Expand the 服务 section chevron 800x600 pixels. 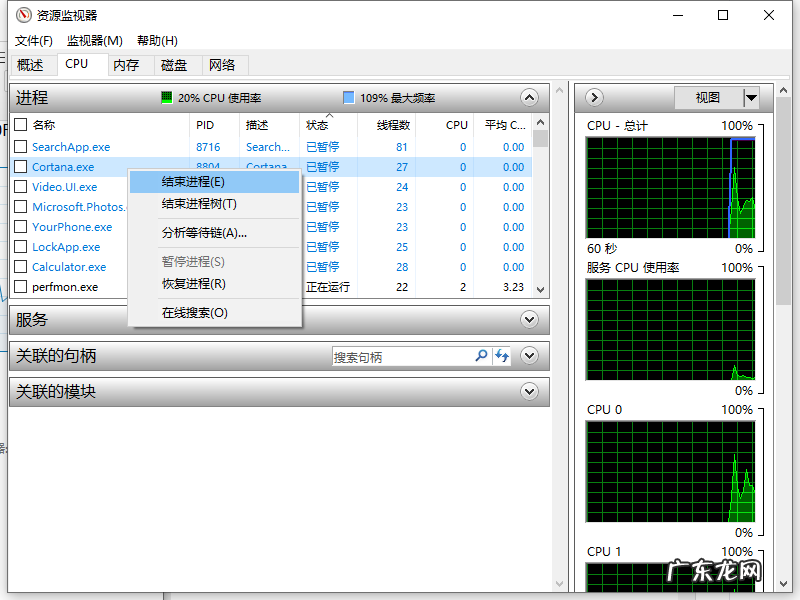(x=529, y=320)
